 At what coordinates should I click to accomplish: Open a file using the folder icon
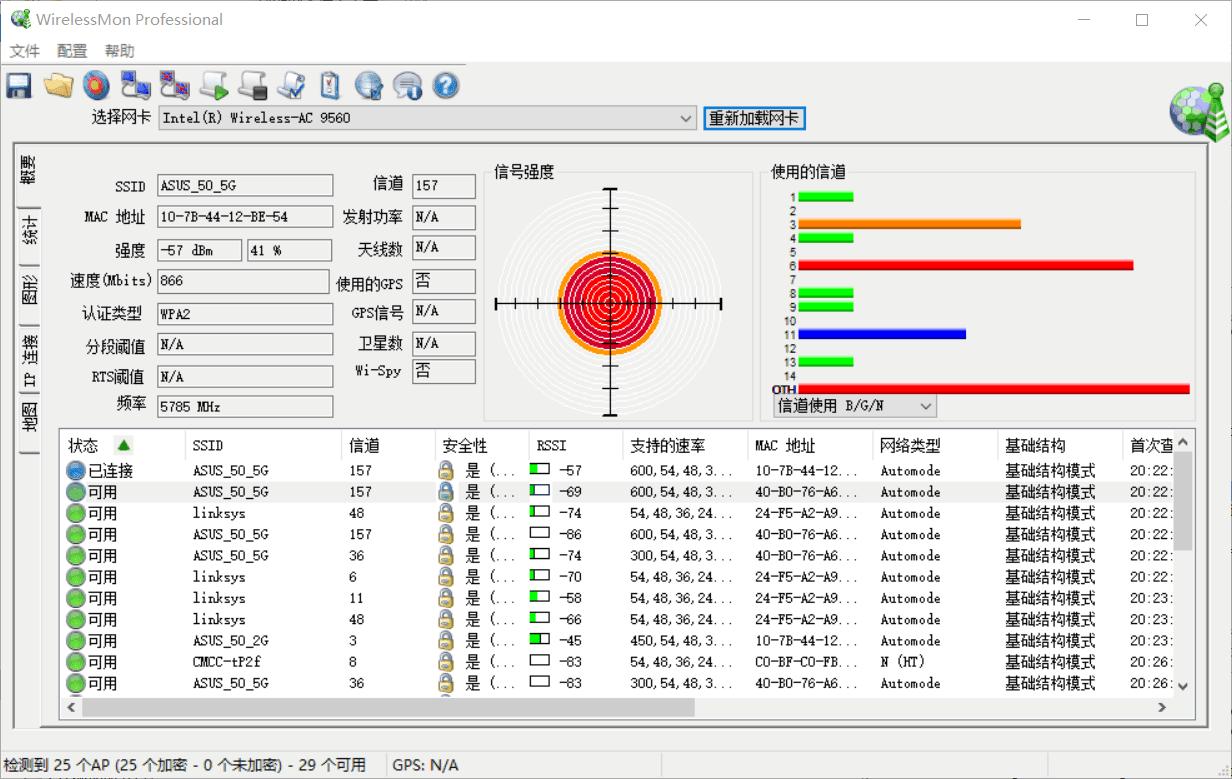[57, 85]
